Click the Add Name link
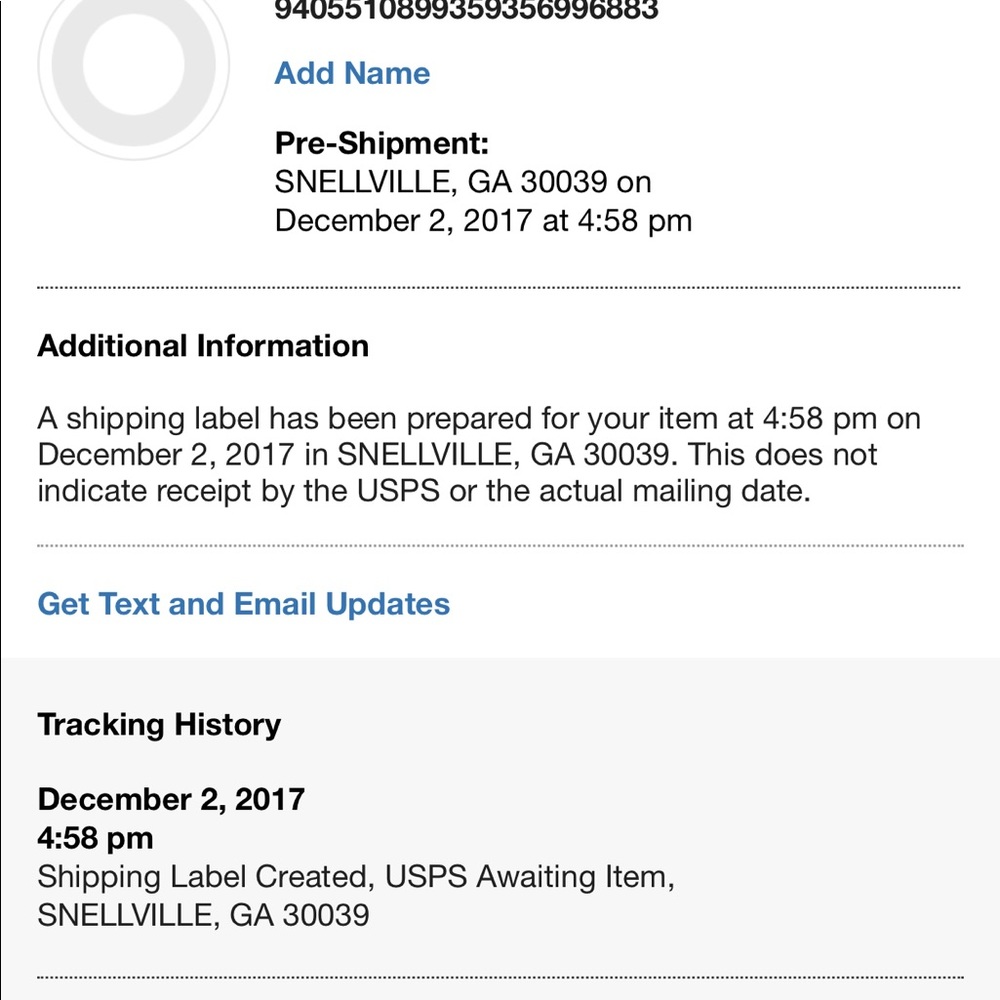This screenshot has width=1000, height=1000. pos(352,73)
